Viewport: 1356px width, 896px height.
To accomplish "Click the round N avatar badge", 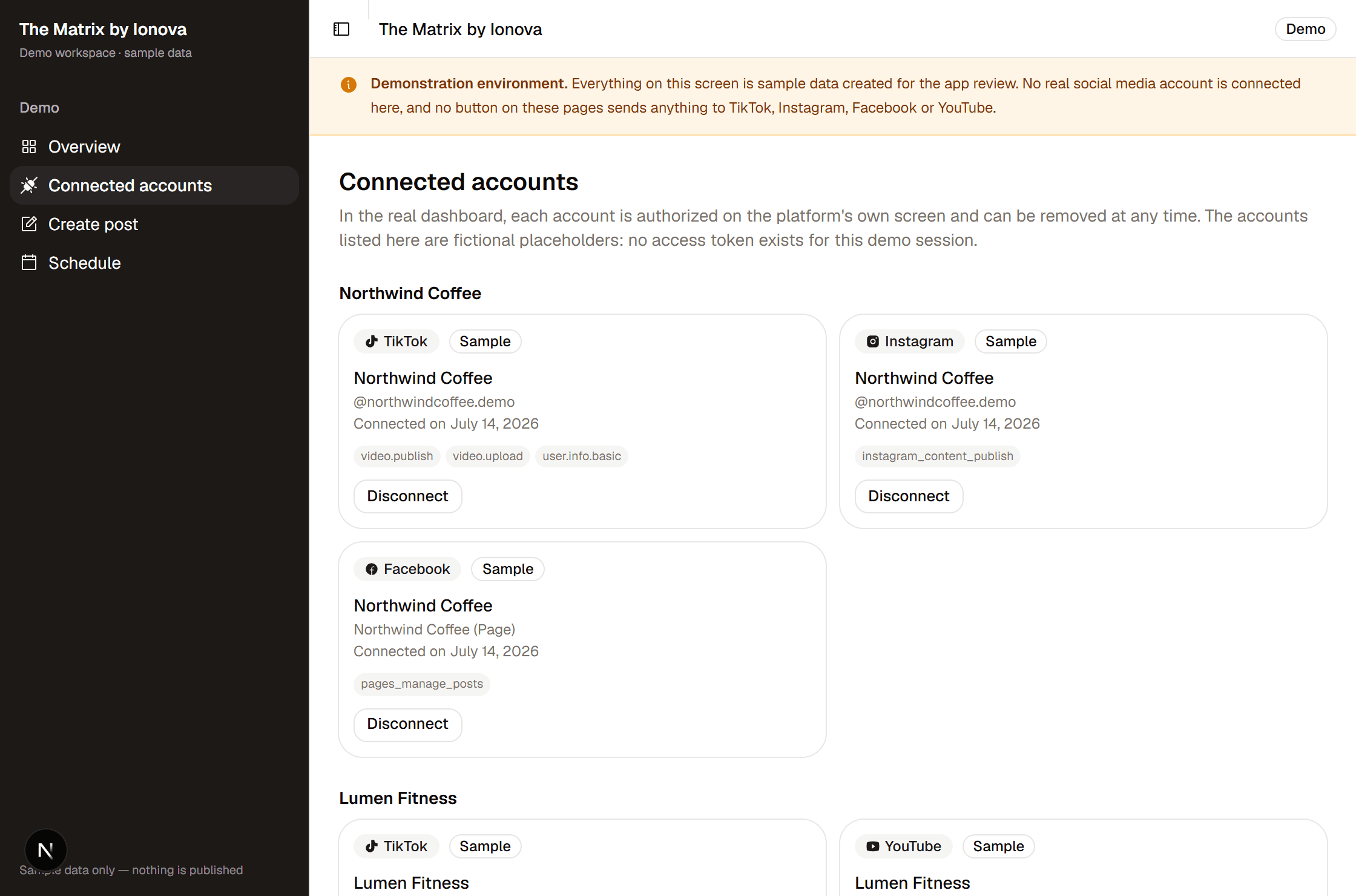I will (46, 850).
